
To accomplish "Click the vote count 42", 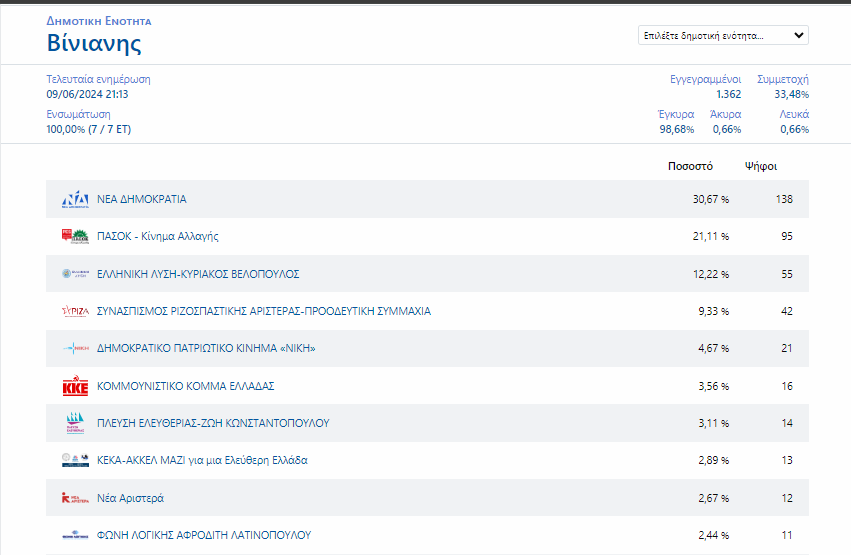I will 787,311.
